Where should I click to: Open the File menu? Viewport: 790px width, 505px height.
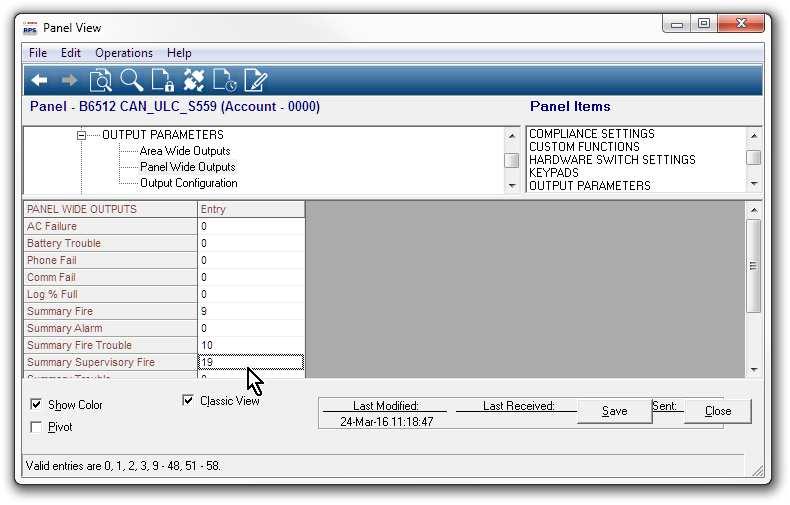coord(38,53)
